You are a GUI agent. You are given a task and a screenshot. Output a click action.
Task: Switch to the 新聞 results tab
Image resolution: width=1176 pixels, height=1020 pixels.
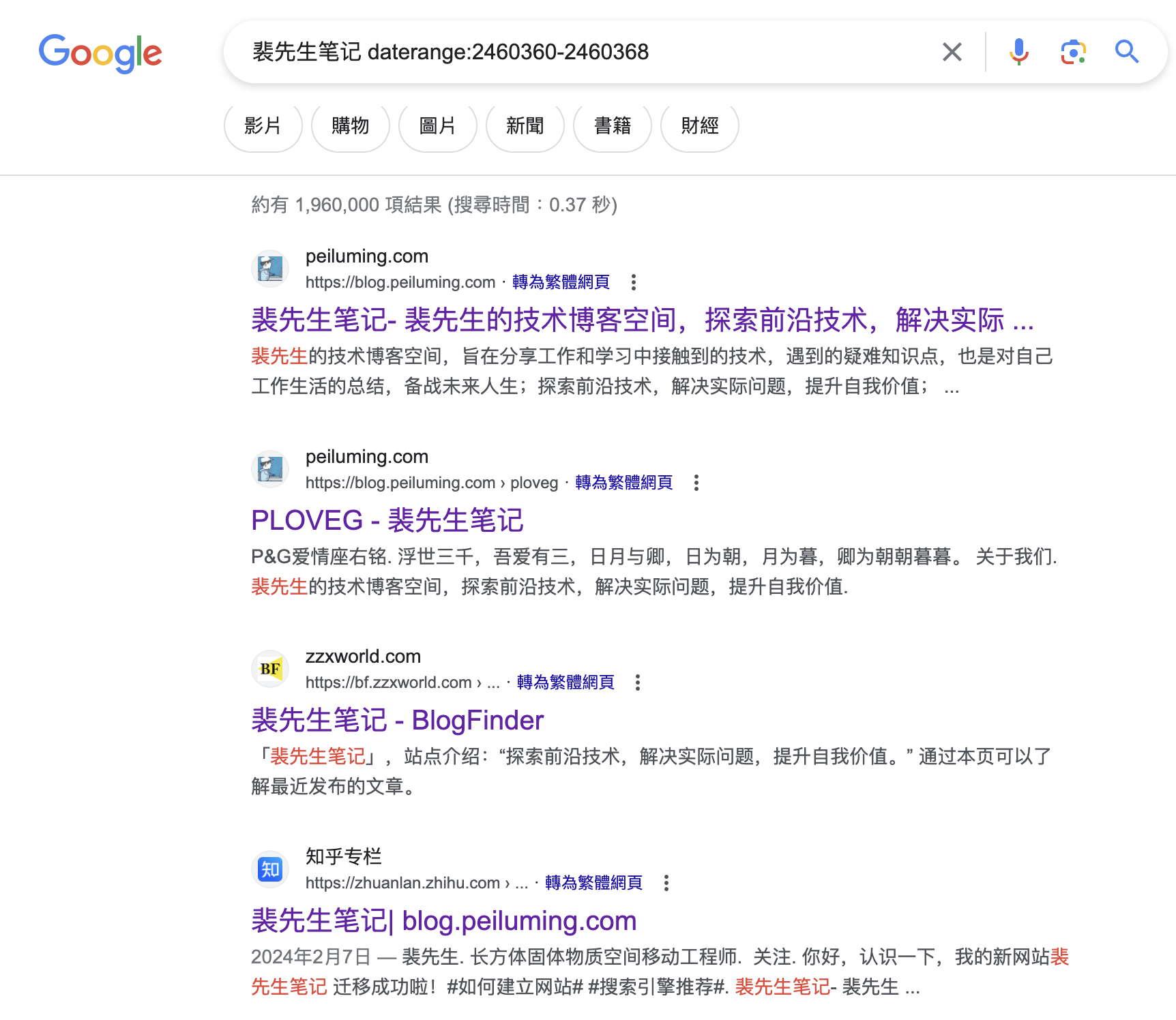[x=525, y=126]
